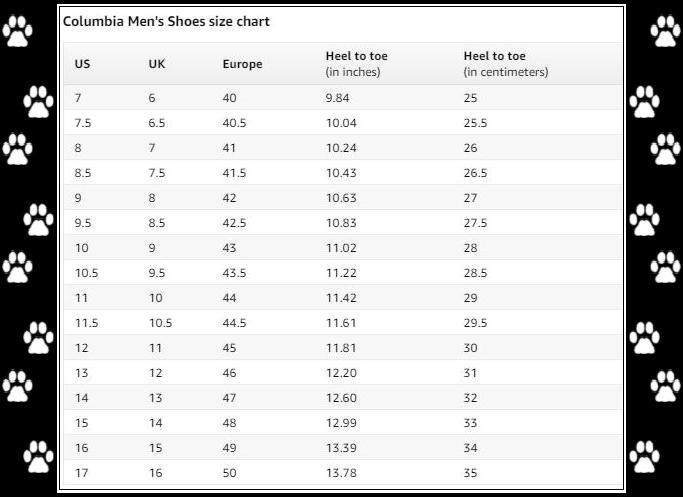Select the Europe column header
This screenshot has height=497, width=683.
(242, 64)
